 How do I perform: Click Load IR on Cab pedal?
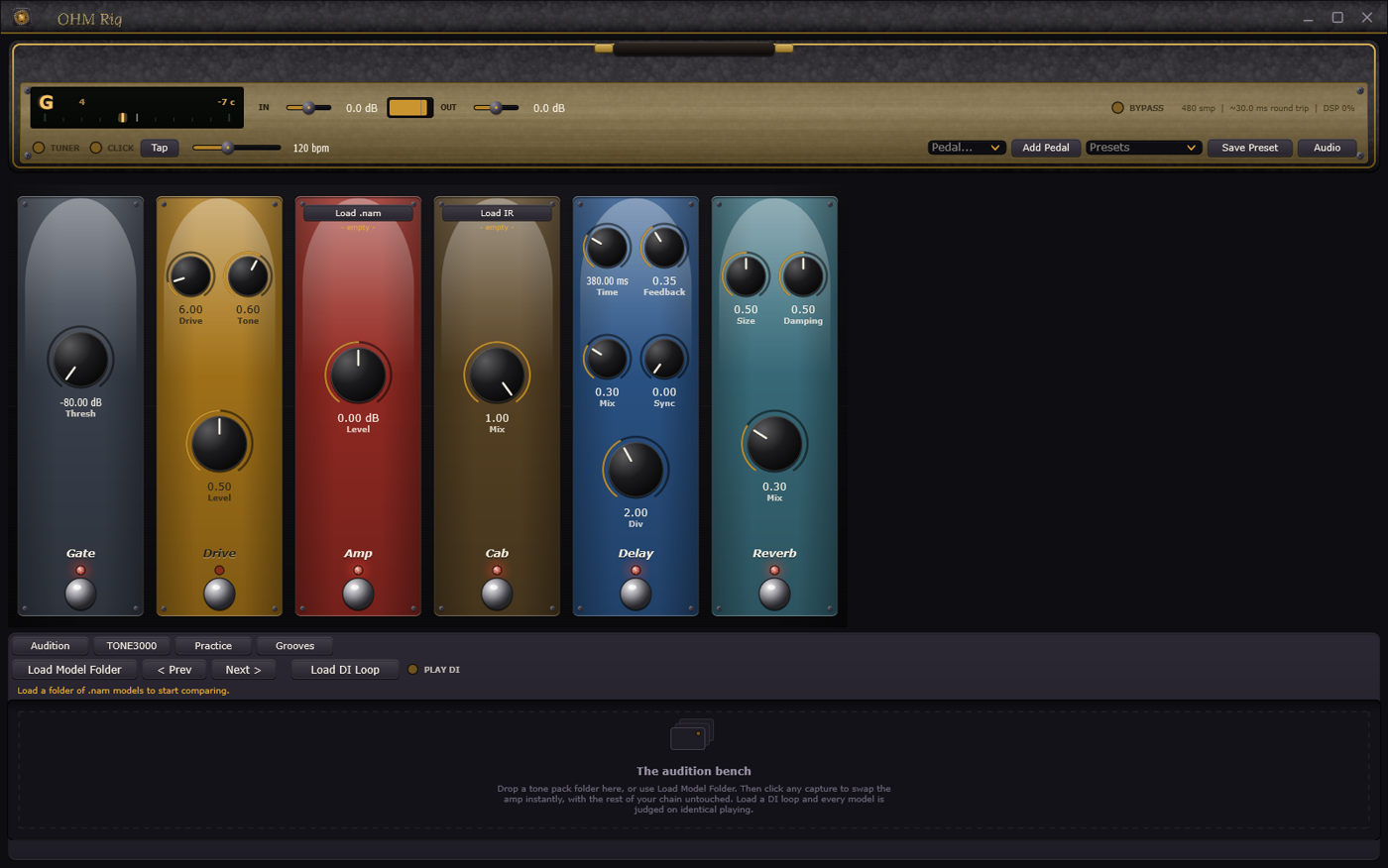tap(497, 213)
